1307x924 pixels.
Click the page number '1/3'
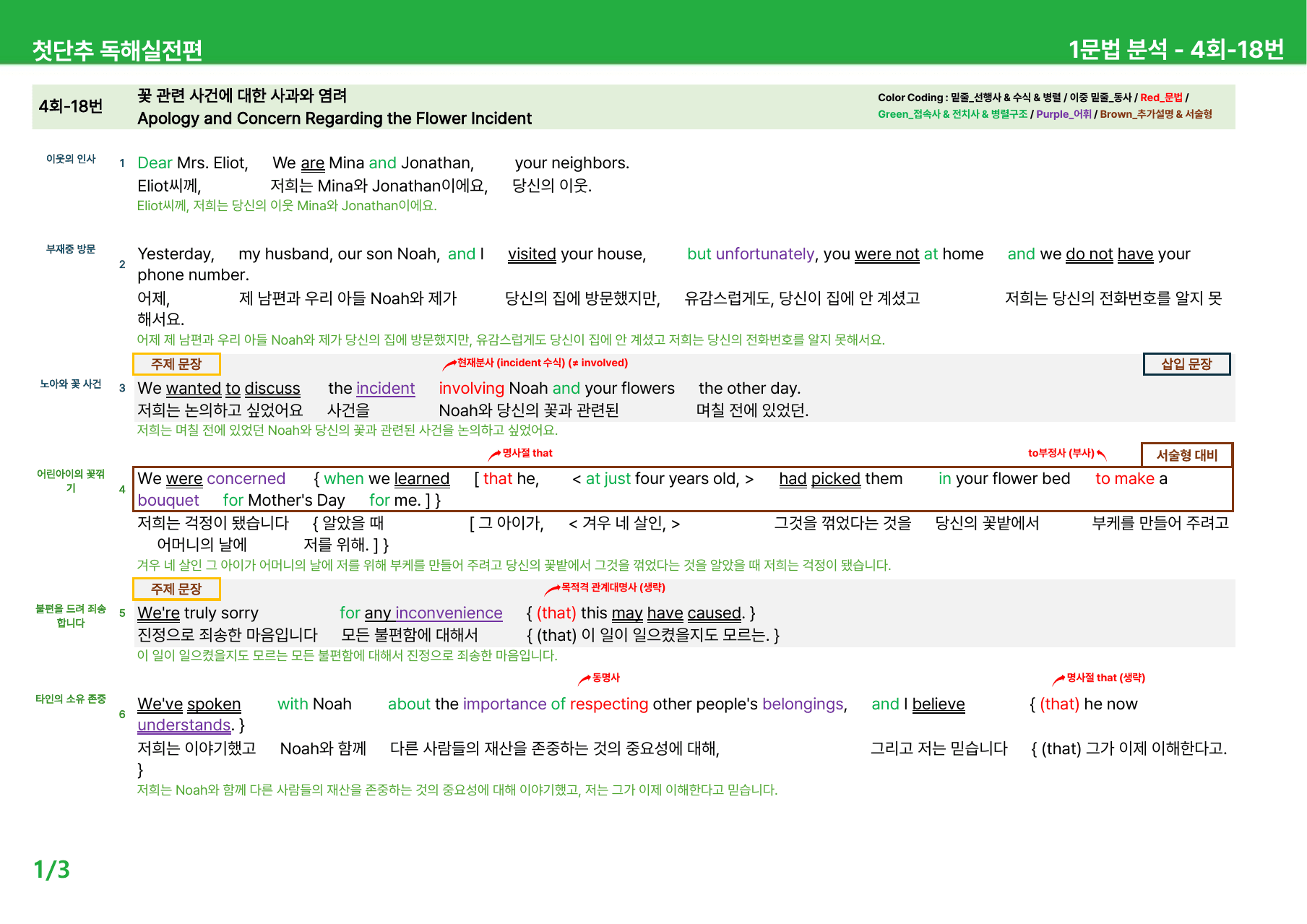point(51,869)
